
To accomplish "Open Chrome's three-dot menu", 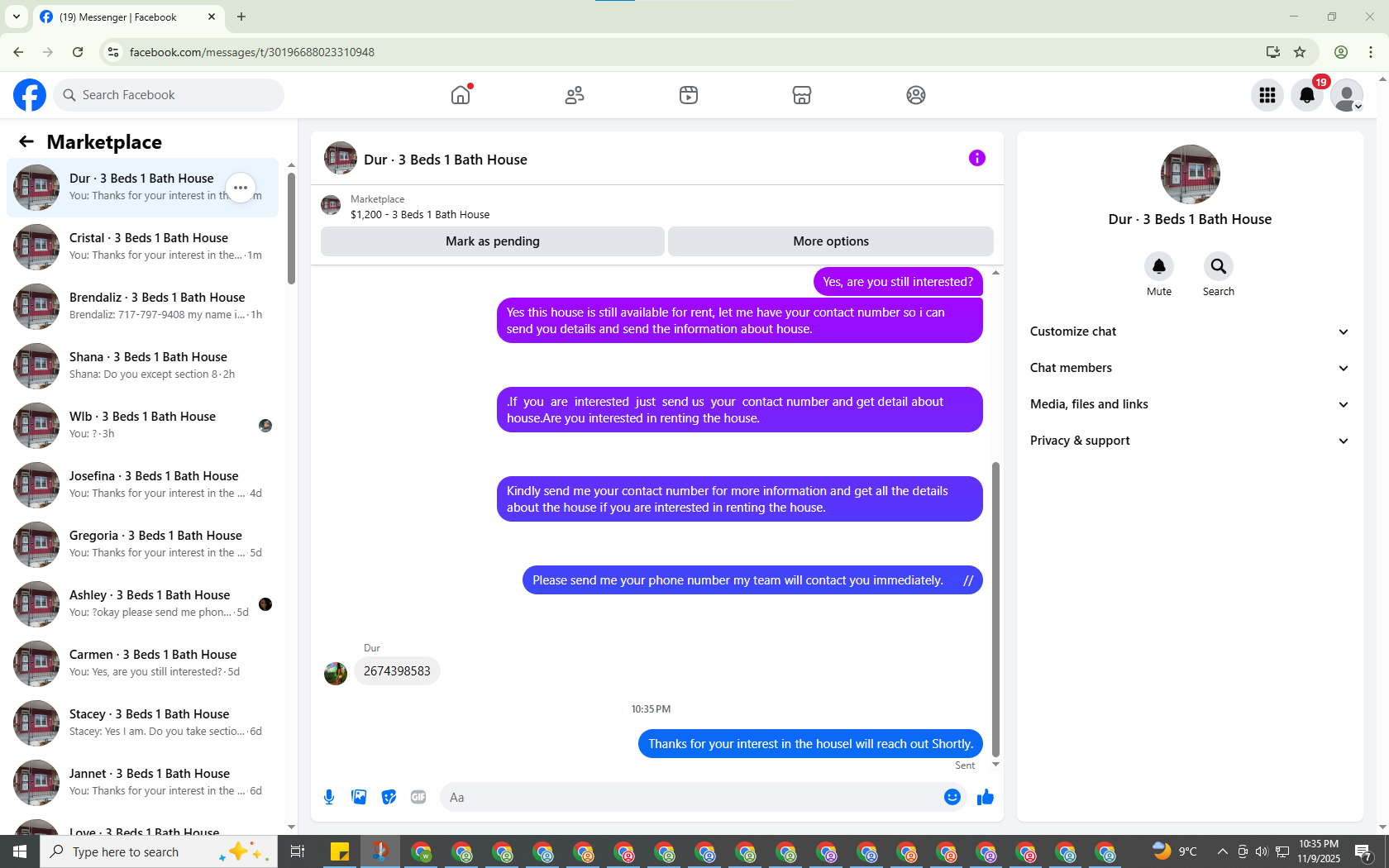I will tap(1371, 52).
